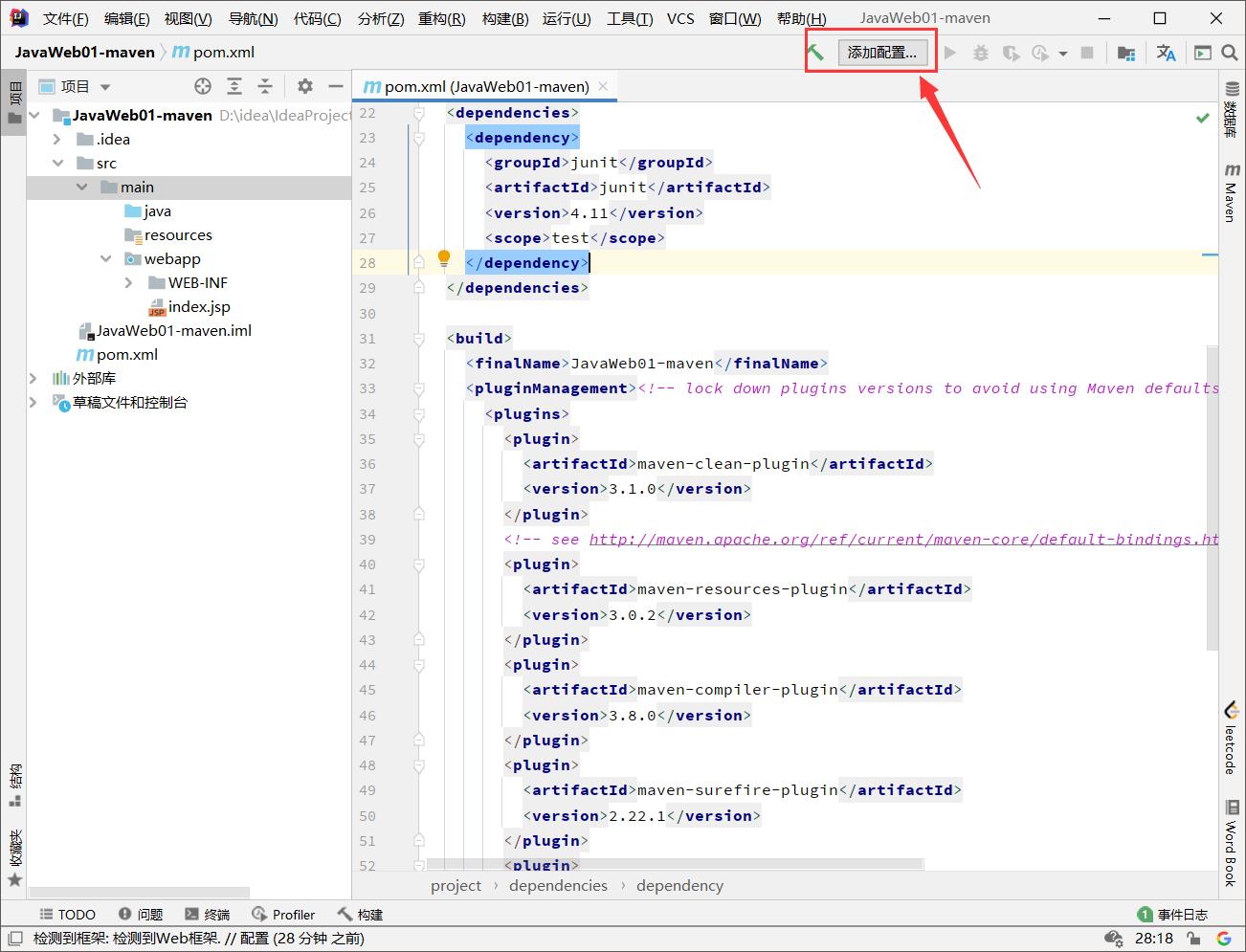
Task: Click the status bar settings sync icon
Action: pyautogui.click(x=1113, y=939)
